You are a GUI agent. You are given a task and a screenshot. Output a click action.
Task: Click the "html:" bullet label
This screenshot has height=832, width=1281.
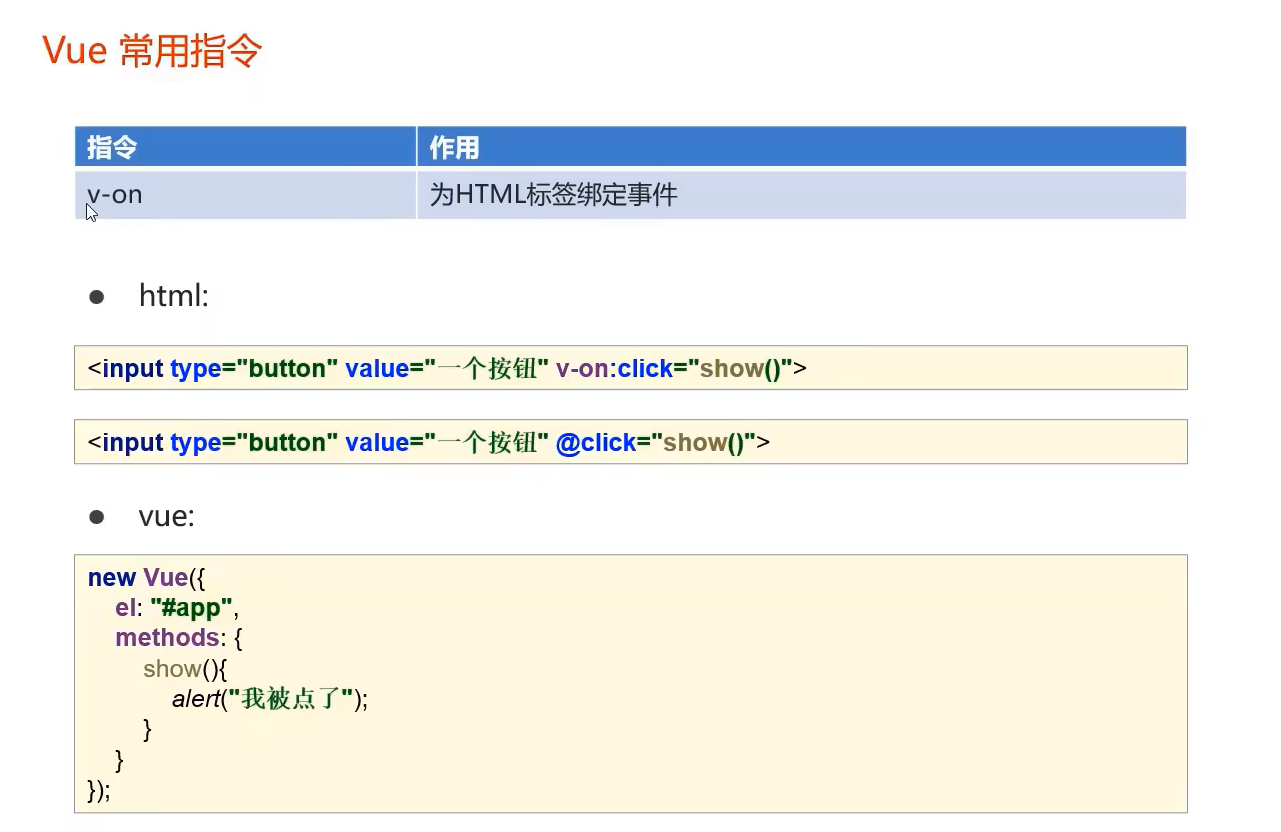pos(173,296)
